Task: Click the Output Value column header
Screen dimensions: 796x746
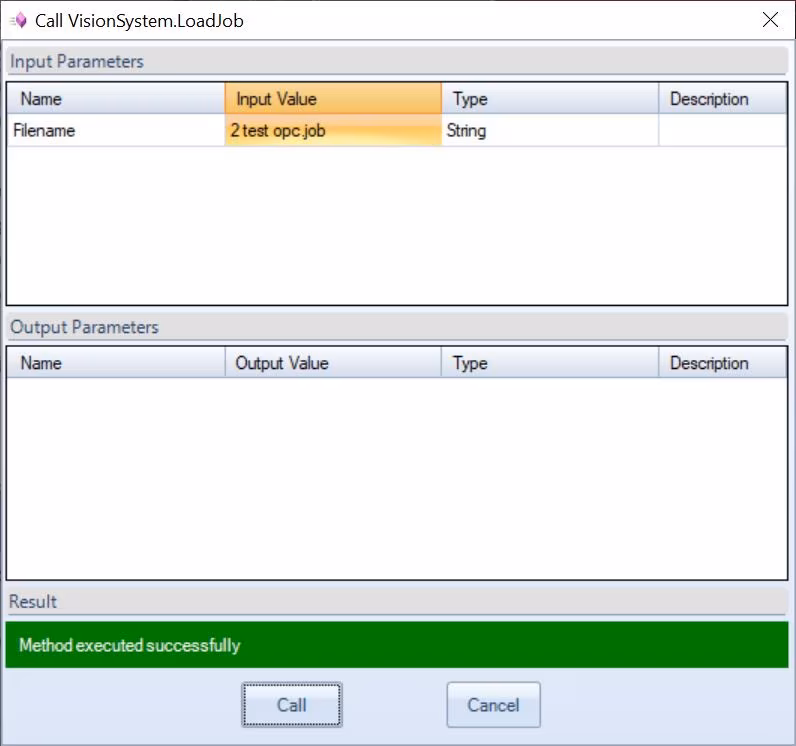Action: tap(332, 363)
